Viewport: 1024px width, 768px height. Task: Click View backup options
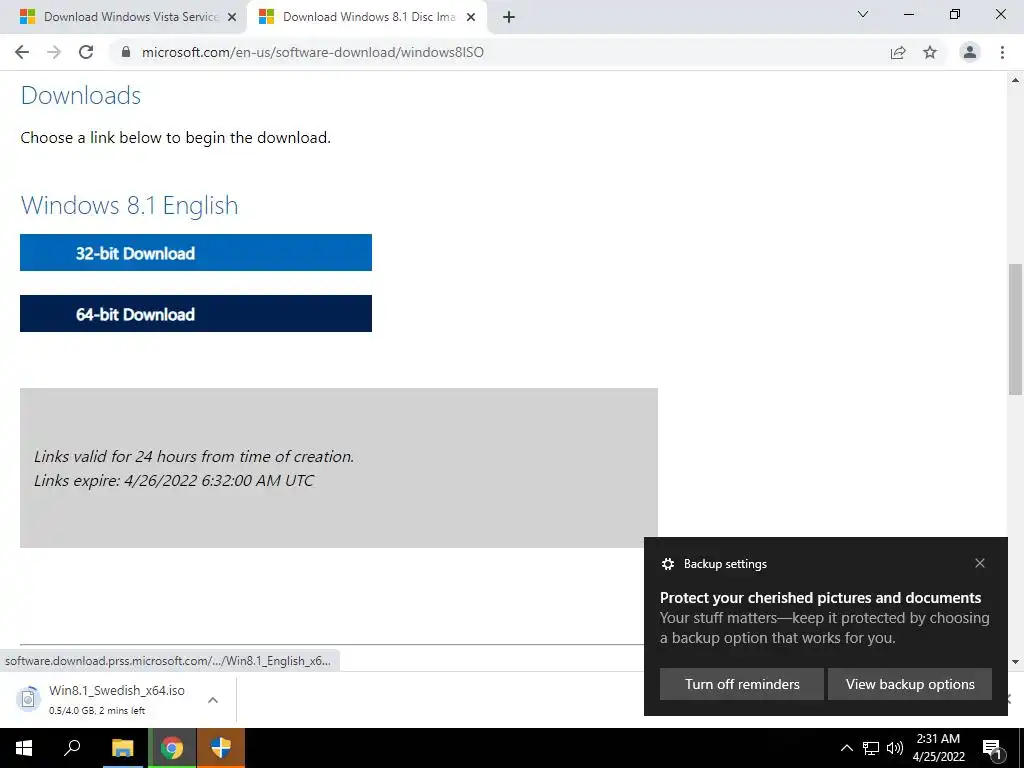[x=910, y=684]
